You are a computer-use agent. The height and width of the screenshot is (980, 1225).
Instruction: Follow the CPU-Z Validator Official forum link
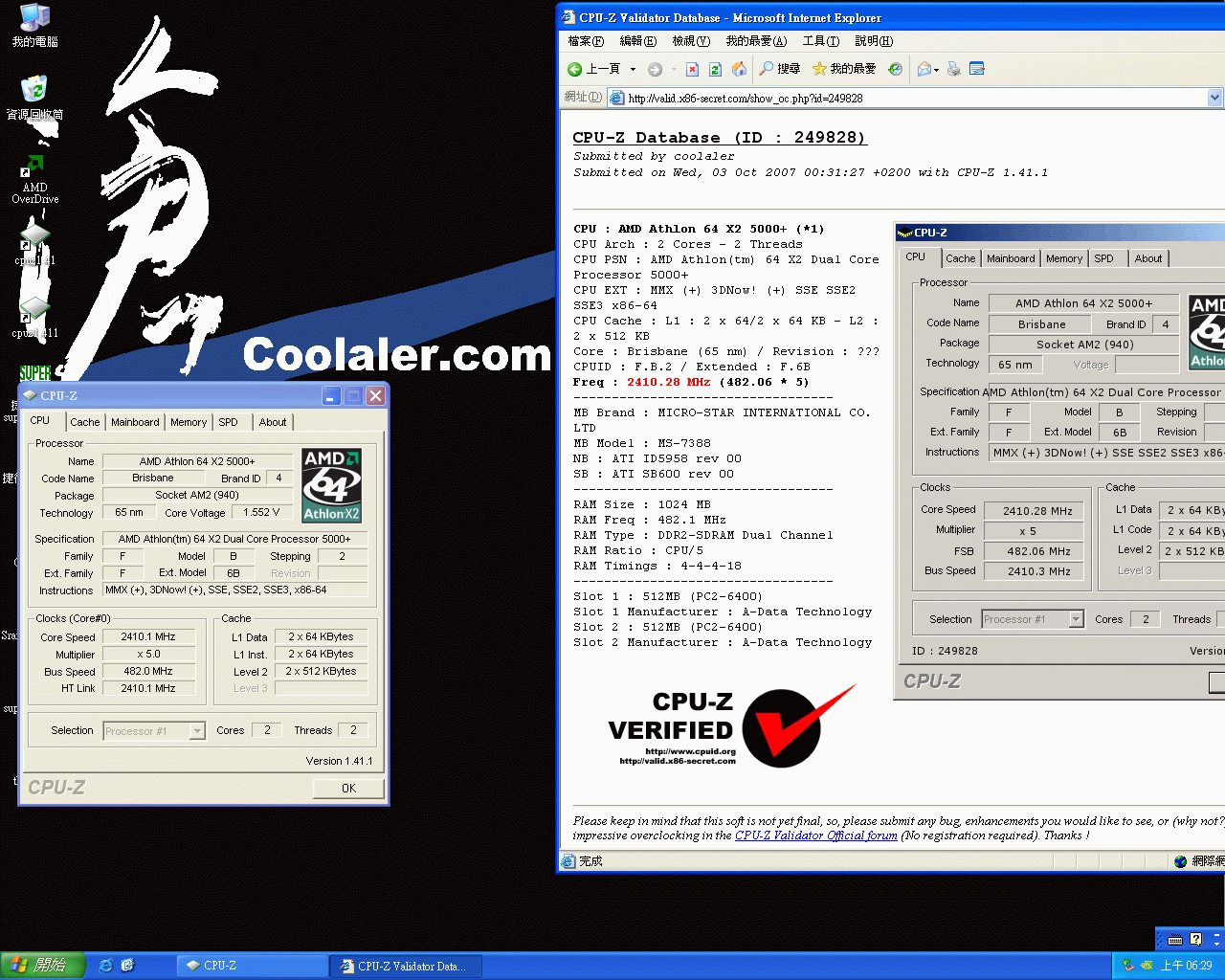[x=816, y=835]
